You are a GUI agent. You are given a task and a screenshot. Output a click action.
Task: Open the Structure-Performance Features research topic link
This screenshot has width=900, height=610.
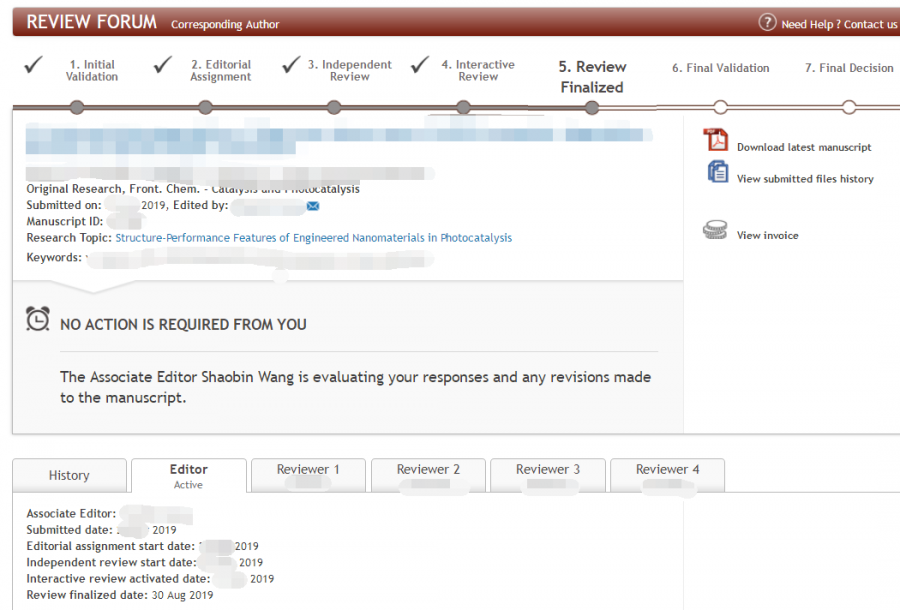[x=313, y=238]
